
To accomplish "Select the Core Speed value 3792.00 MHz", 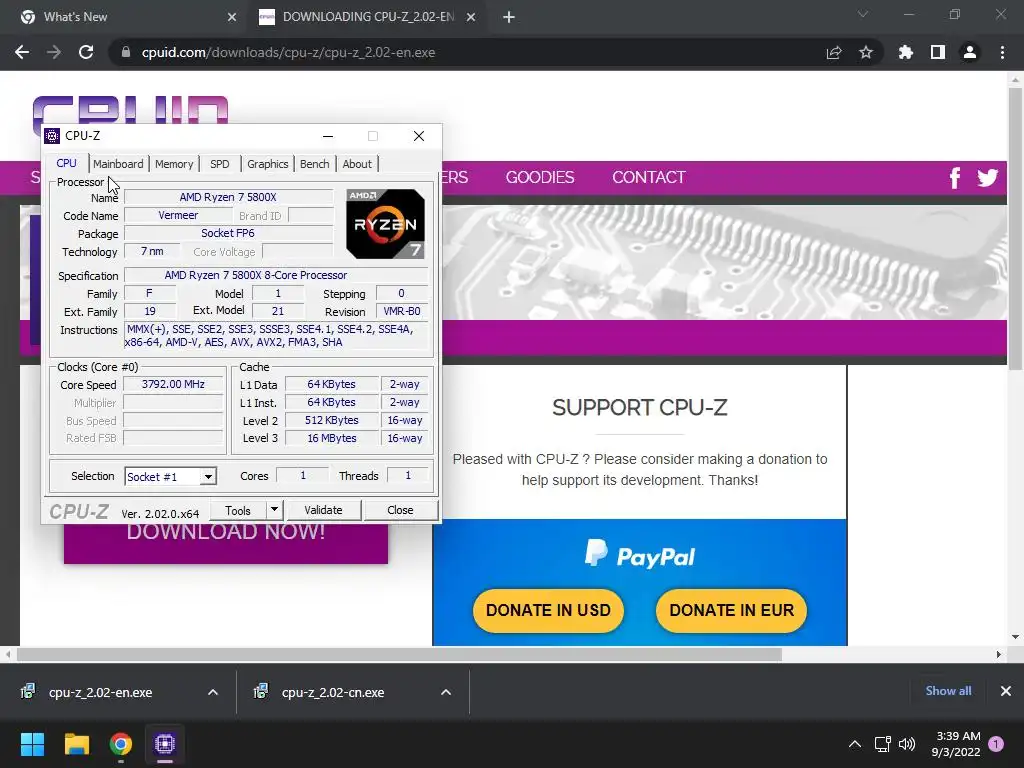I will (173, 385).
